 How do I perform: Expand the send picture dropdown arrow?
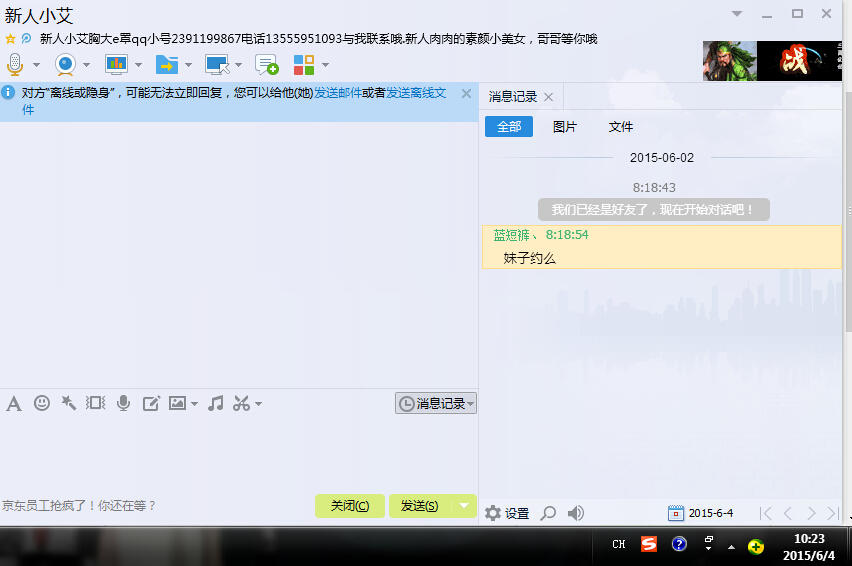coord(195,404)
